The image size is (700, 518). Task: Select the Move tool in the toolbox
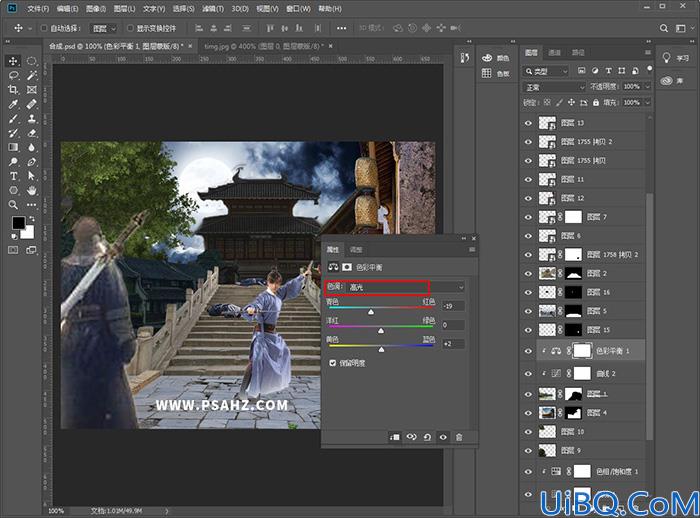(x=13, y=61)
